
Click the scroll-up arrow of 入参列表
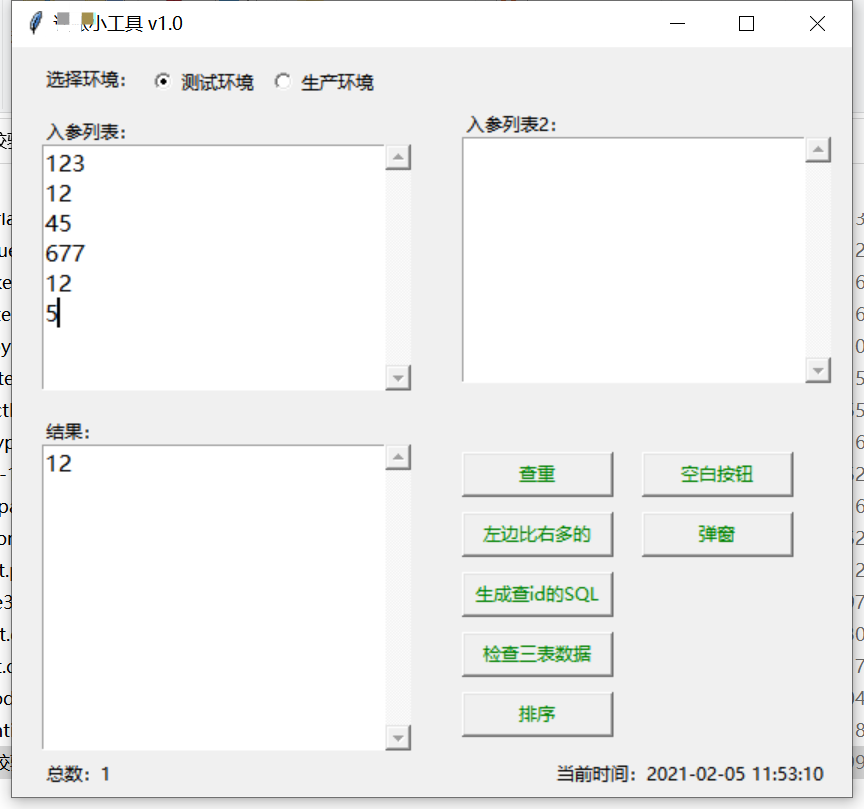point(399,156)
